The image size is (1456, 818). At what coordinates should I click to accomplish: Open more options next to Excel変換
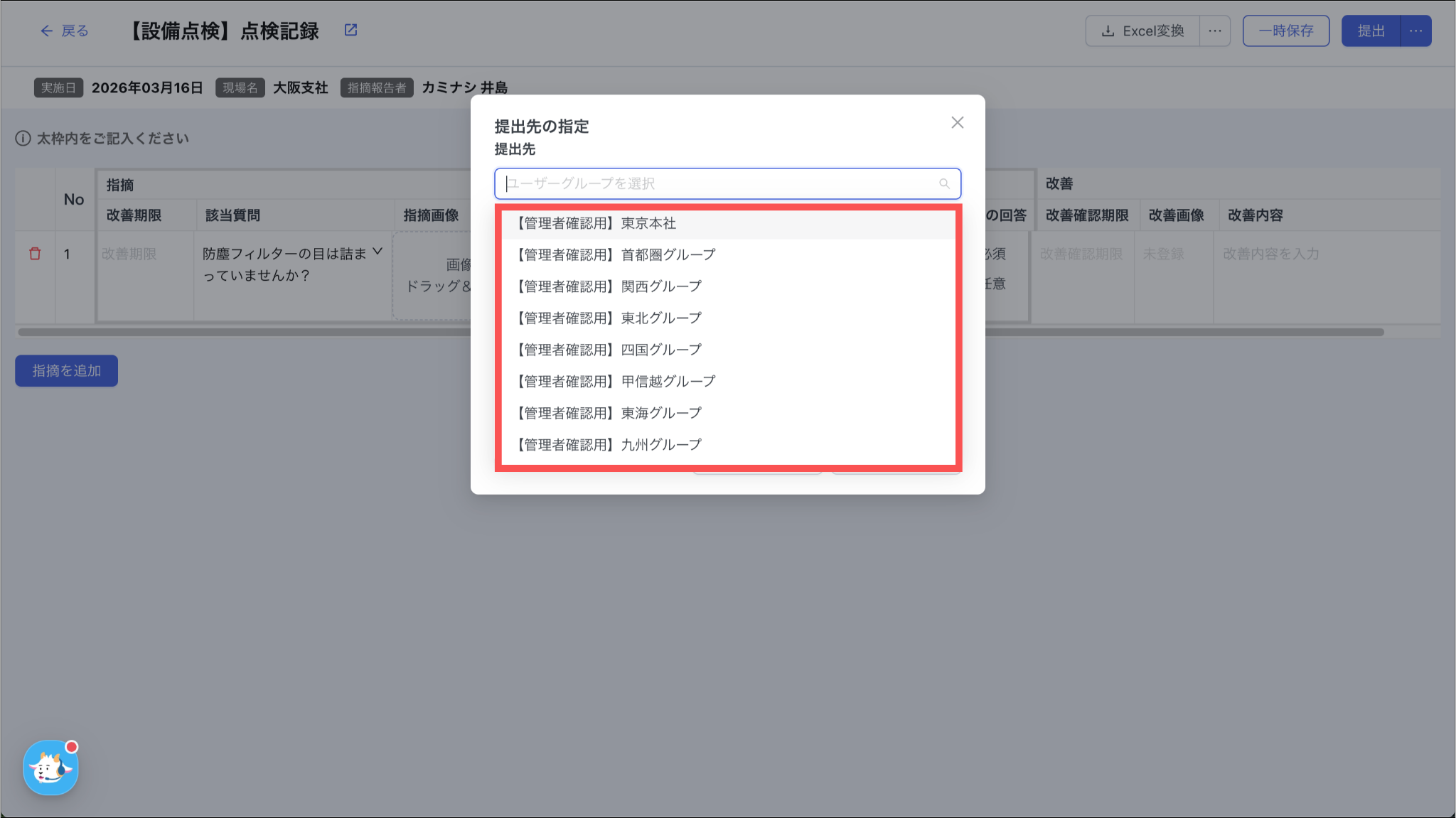pyautogui.click(x=1215, y=31)
